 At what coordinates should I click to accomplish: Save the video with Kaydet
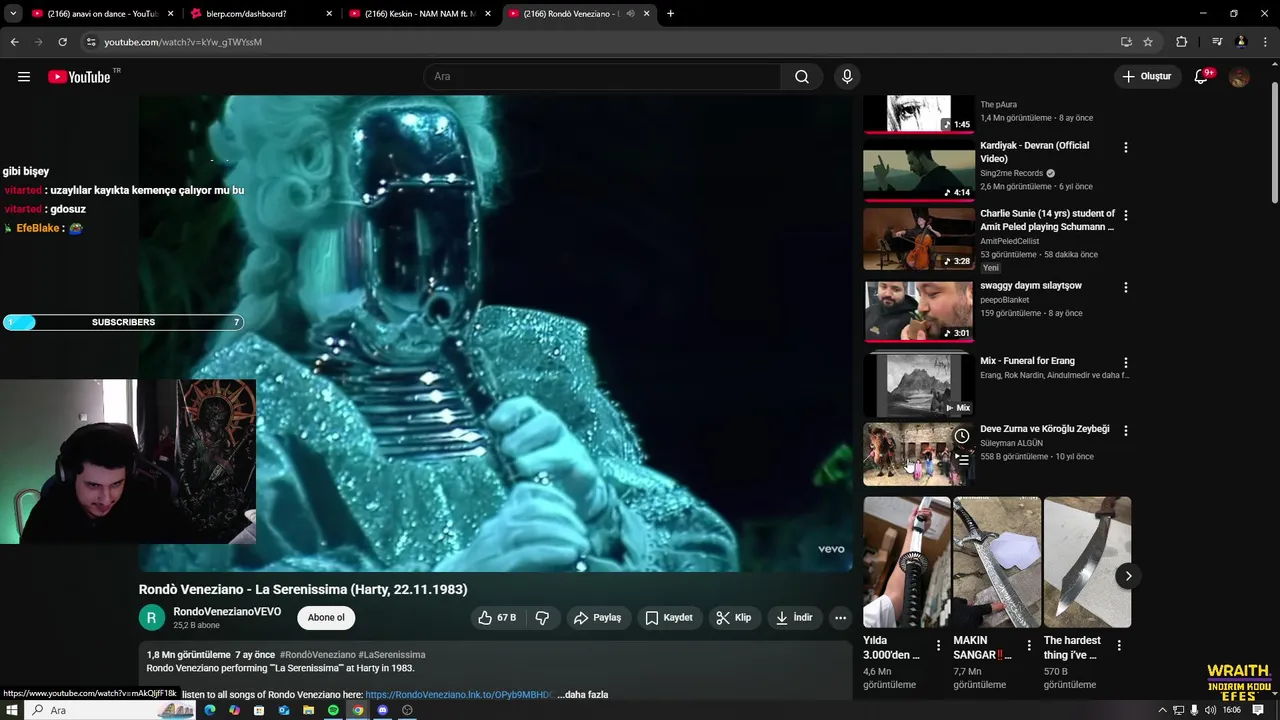669,618
